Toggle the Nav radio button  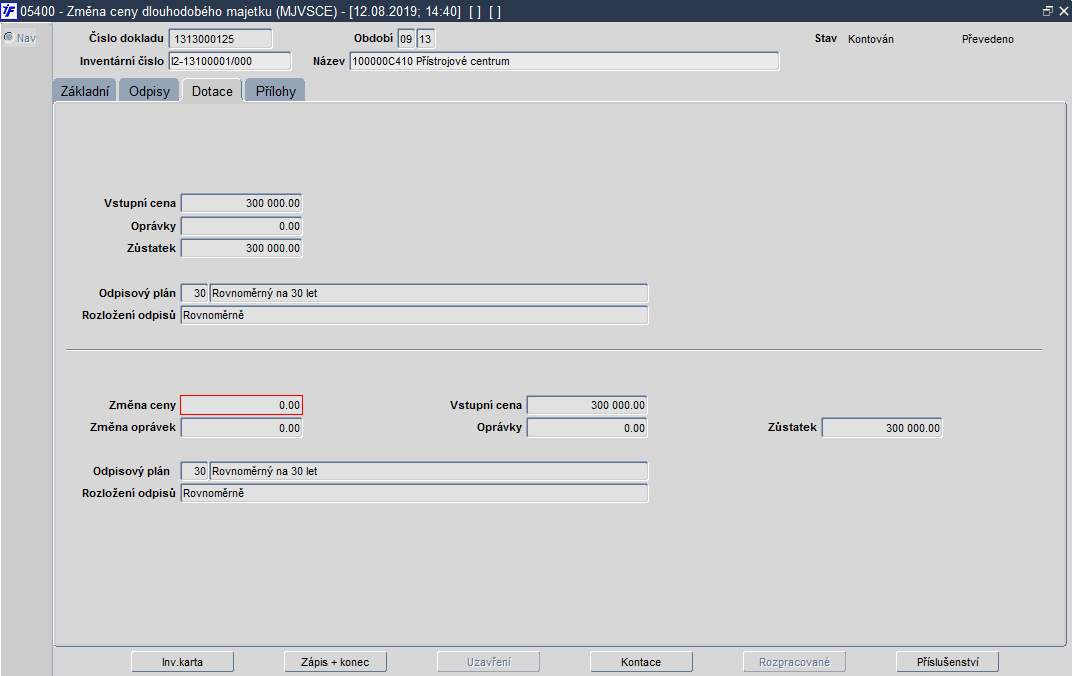[9, 38]
